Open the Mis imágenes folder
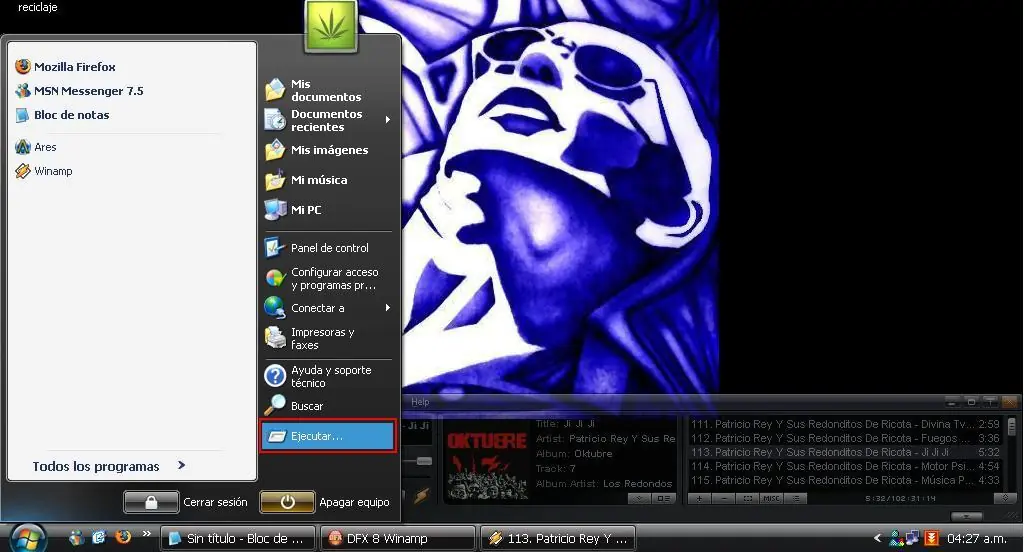Screen dimensions: 1025x552 pyautogui.click(x=317, y=150)
